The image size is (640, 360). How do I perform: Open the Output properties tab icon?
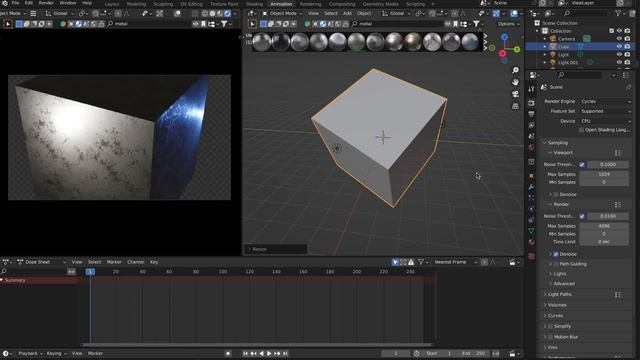(x=531, y=114)
